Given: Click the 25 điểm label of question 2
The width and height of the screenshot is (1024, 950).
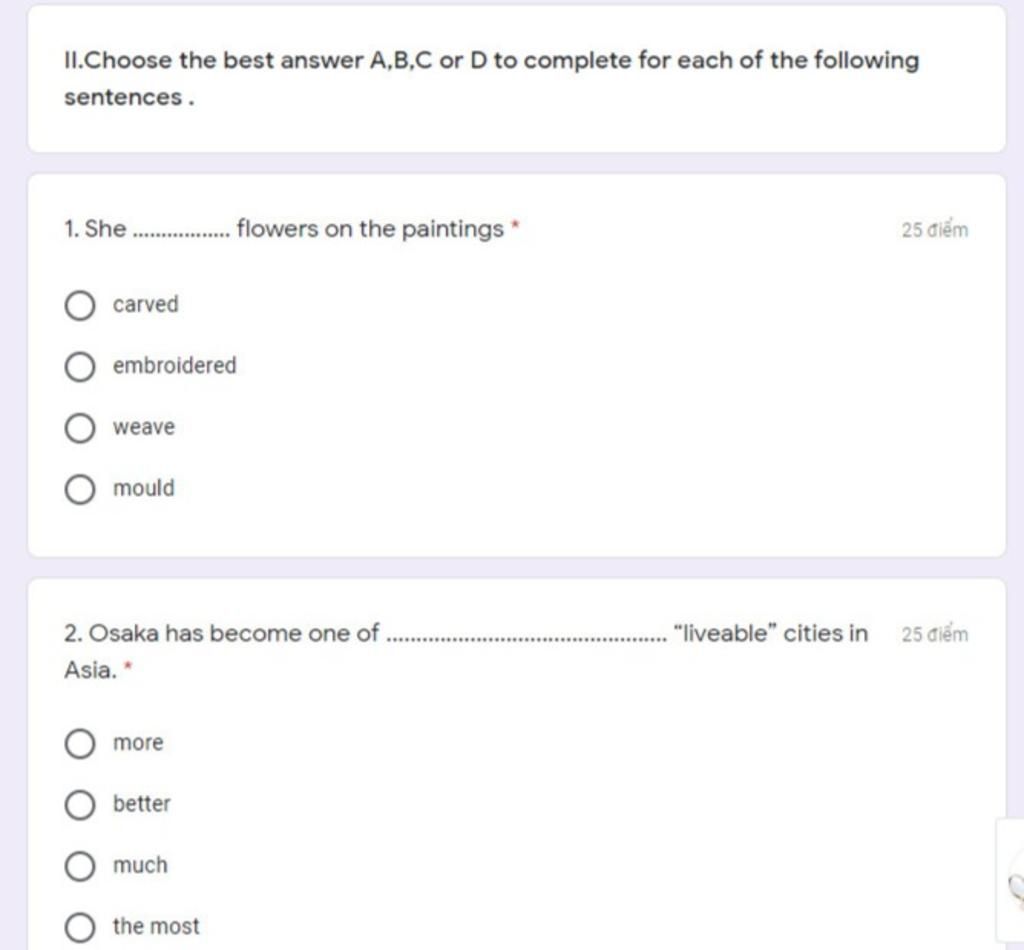Looking at the screenshot, I should pyautogui.click(x=935, y=633).
